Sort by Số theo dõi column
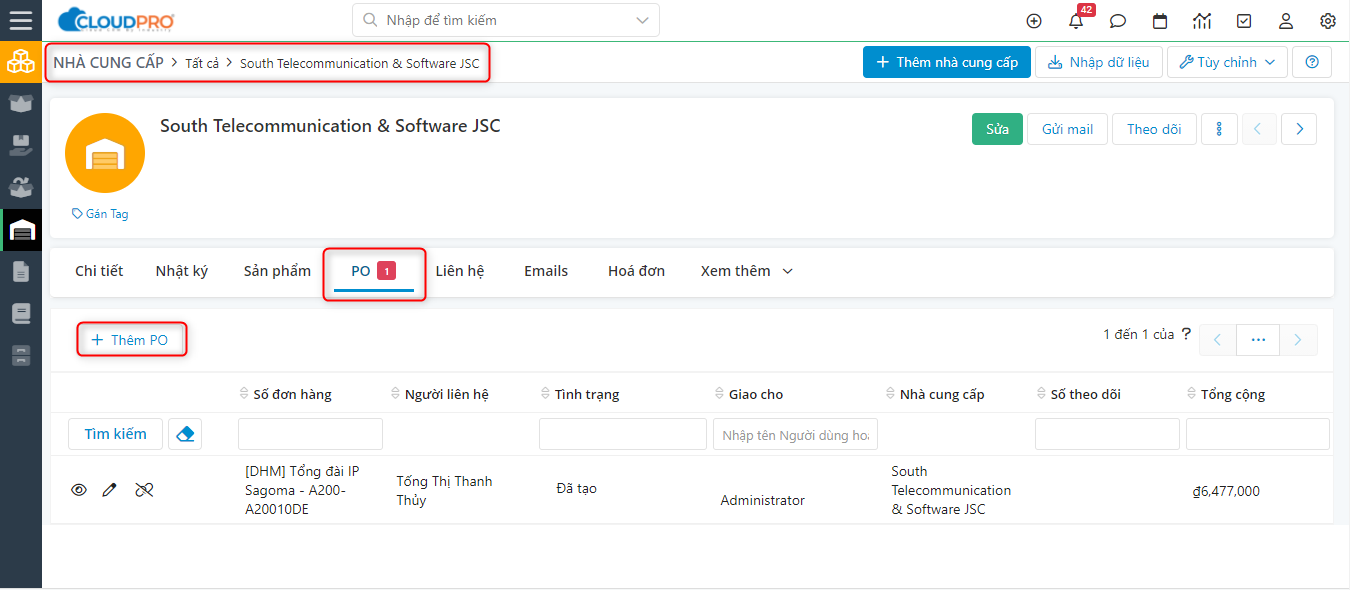The width and height of the screenshot is (1350, 590). pos(1079,394)
